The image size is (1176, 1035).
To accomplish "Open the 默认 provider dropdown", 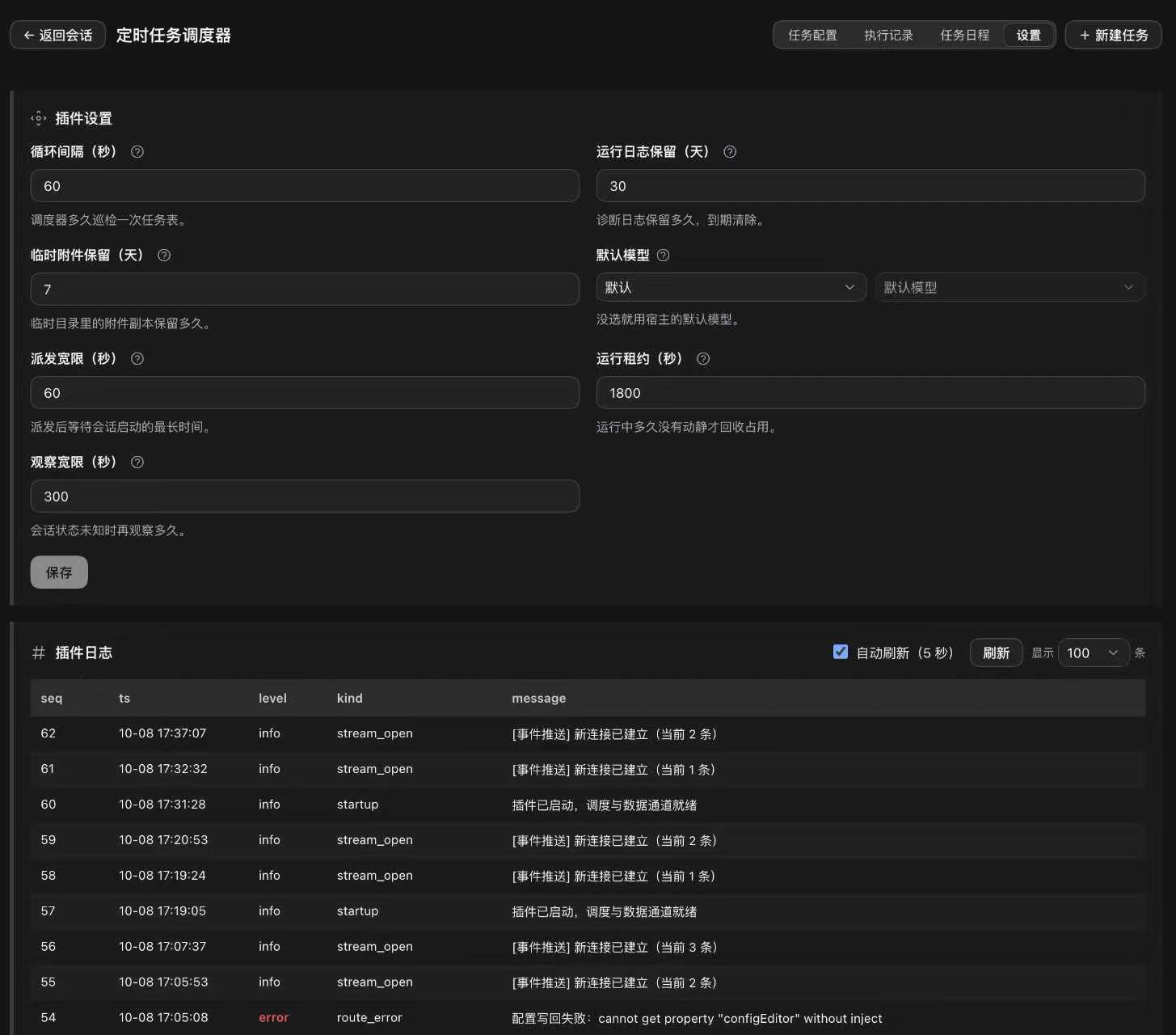I will click(x=731, y=287).
